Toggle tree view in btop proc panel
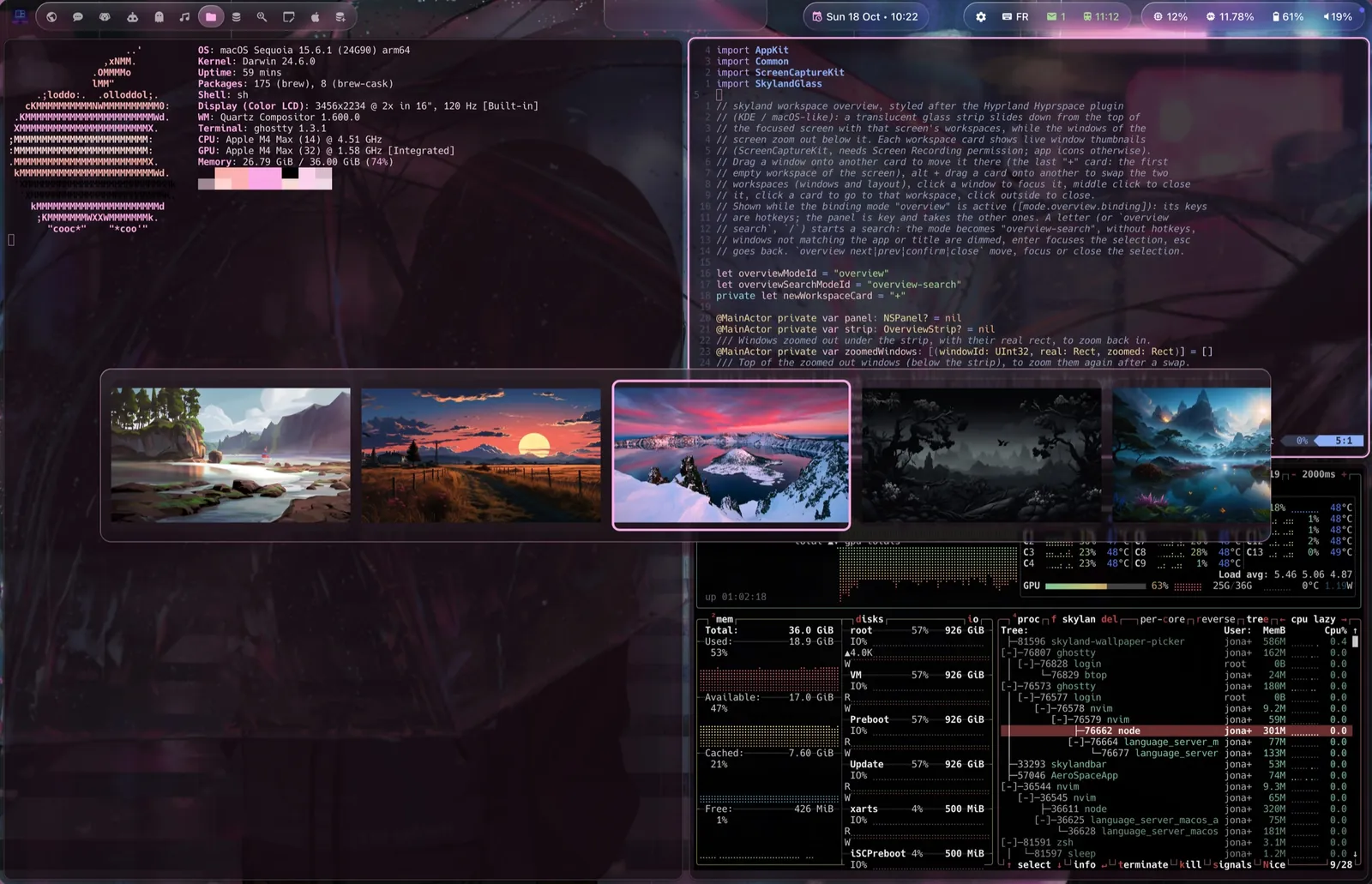The height and width of the screenshot is (884, 1372). tap(1257, 619)
